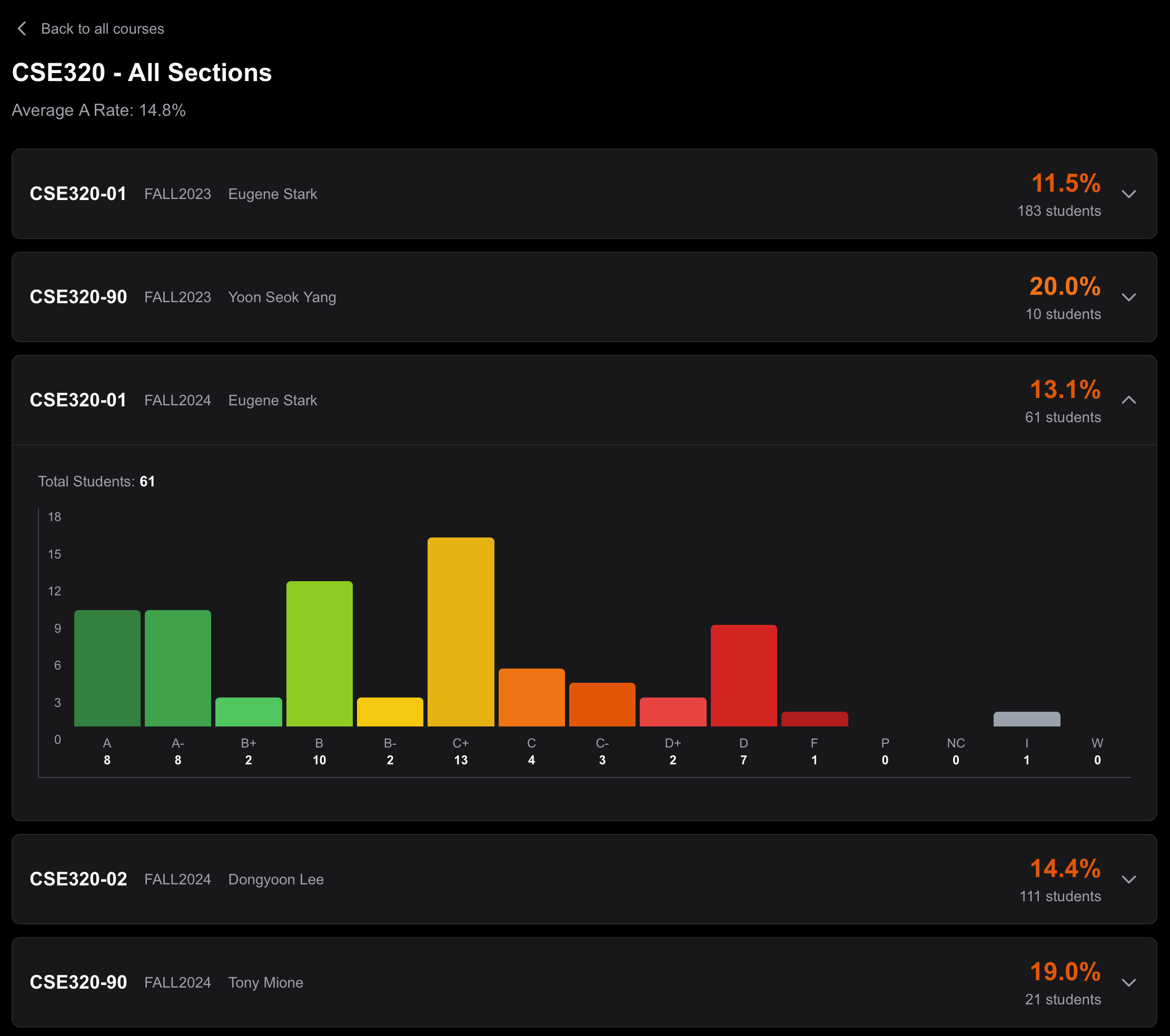Click 19.0% rate for Tony Mione
1170x1036 pixels.
pos(1065,971)
